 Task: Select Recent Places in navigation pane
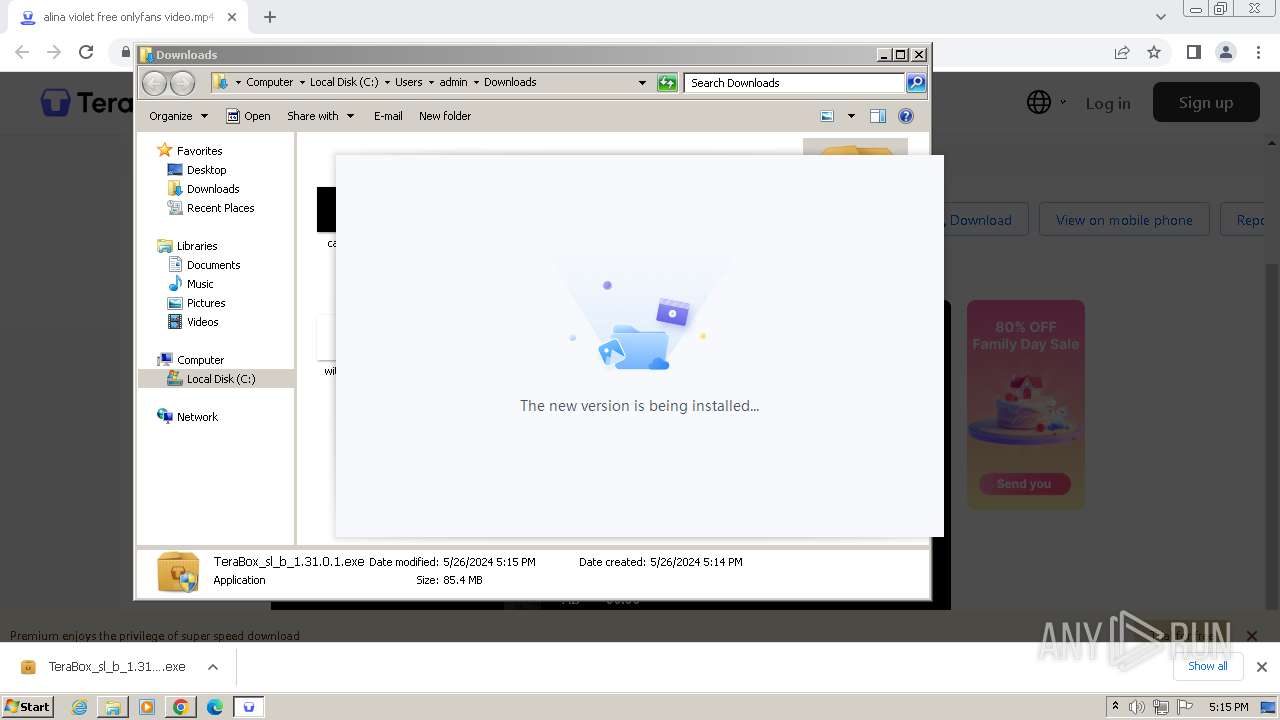[x=220, y=208]
